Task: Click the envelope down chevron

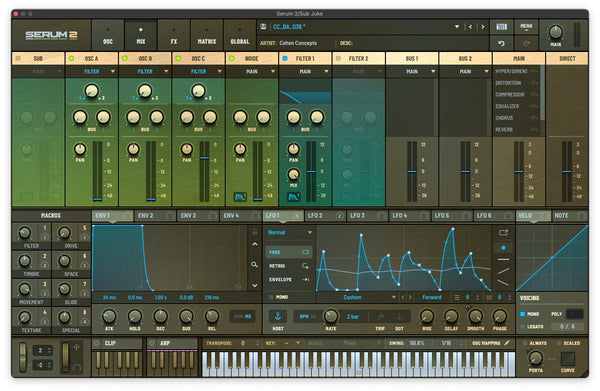Action: (254, 285)
